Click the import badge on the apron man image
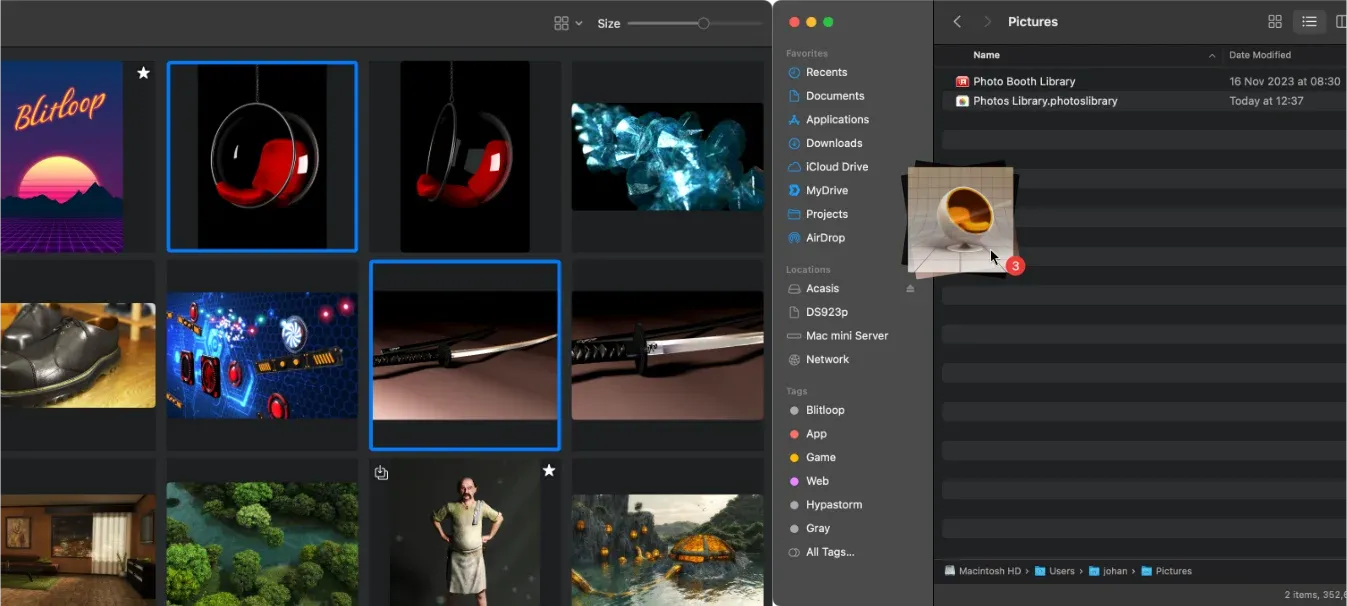The image size is (1347, 606). (x=381, y=472)
